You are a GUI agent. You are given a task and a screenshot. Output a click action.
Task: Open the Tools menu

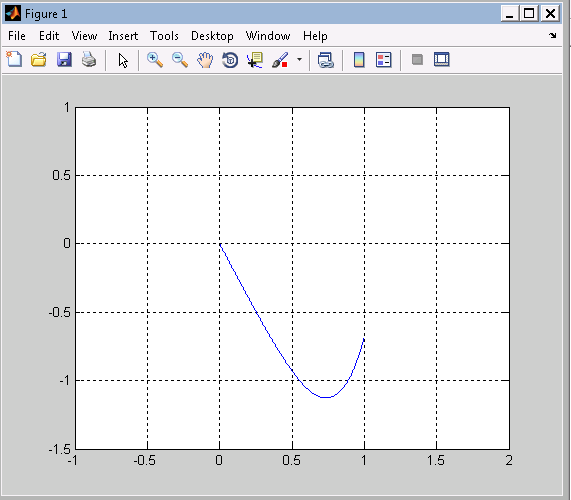coord(164,36)
